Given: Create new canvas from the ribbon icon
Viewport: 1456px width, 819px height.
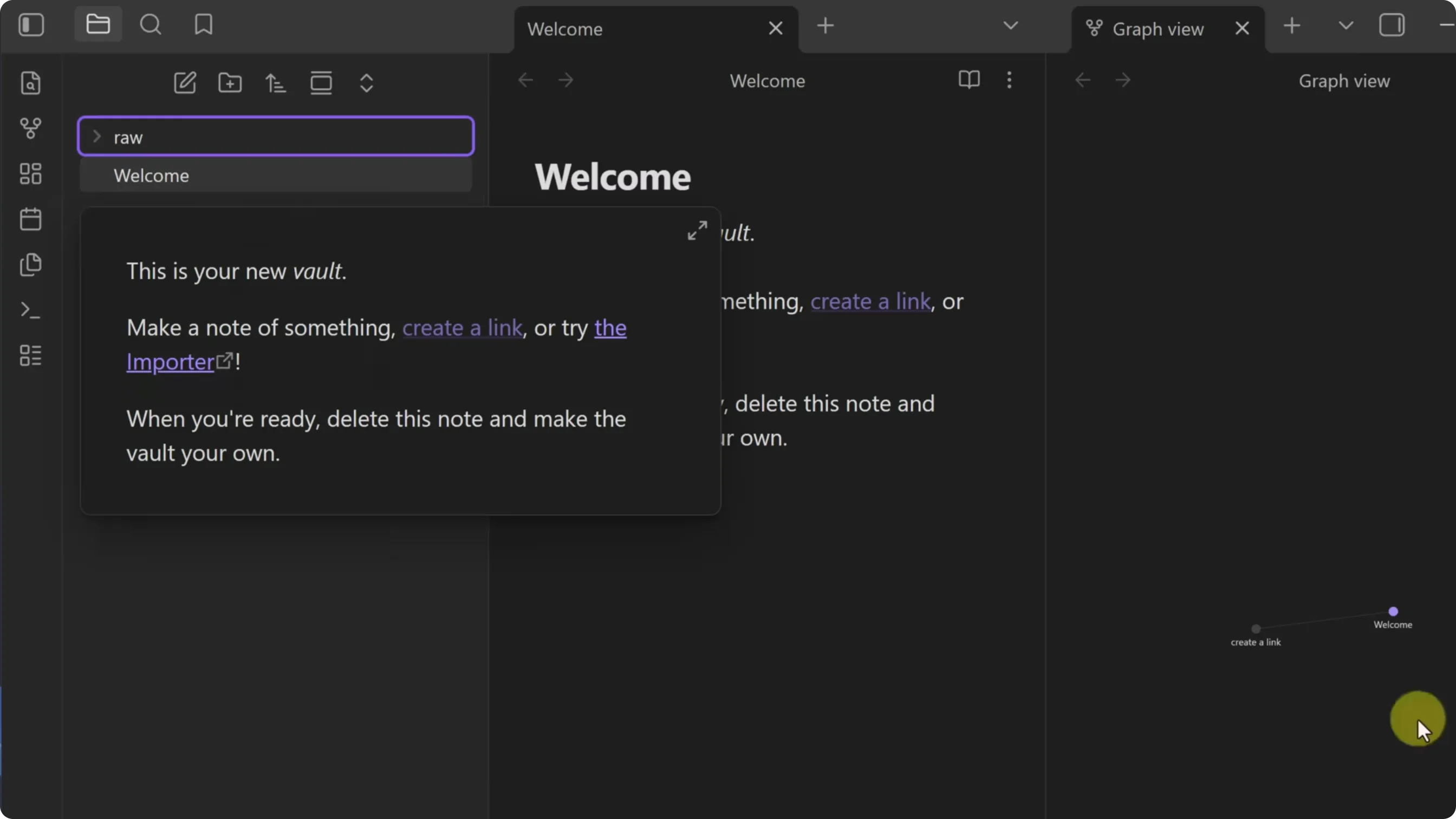Looking at the screenshot, I should click(x=30, y=173).
